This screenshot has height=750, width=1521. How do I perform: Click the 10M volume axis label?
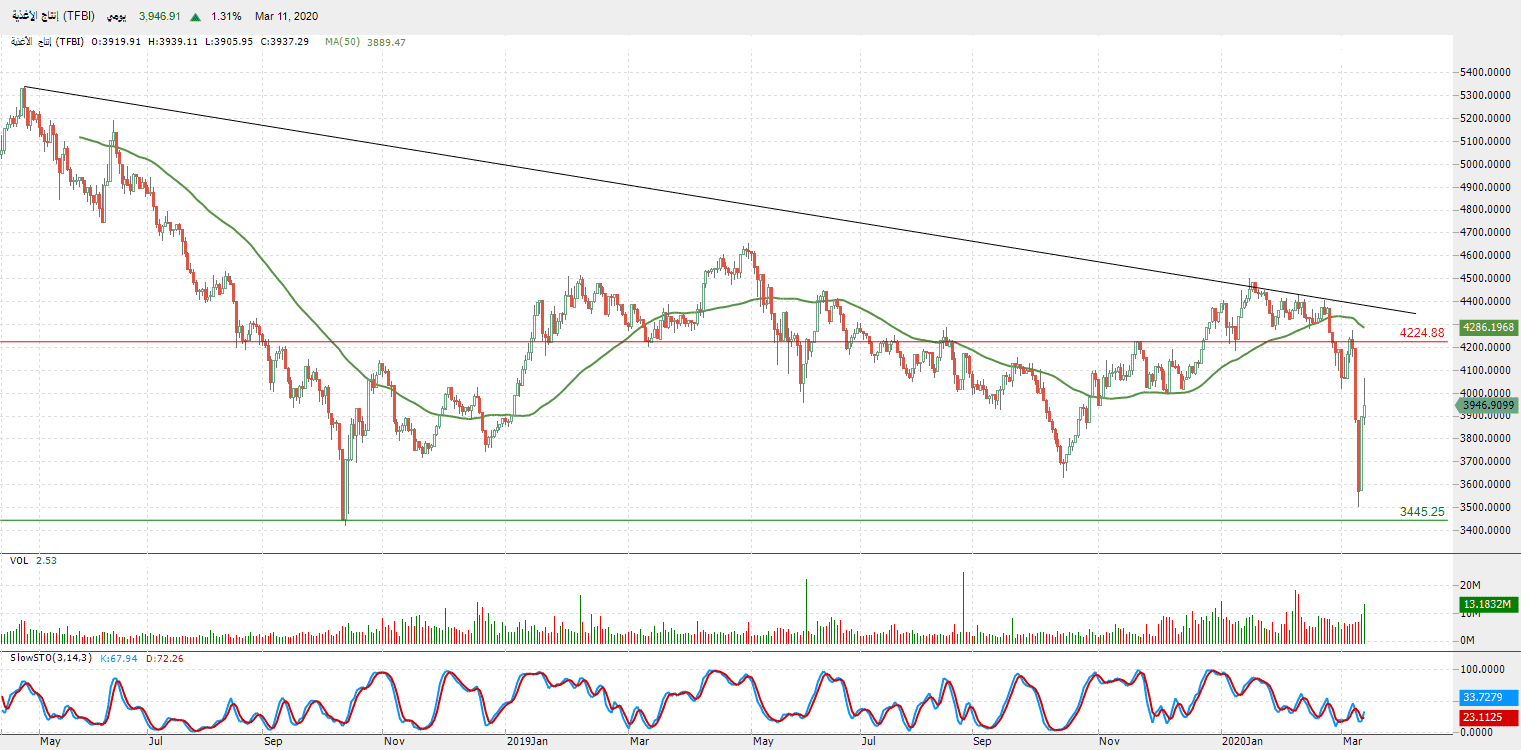(1472, 613)
